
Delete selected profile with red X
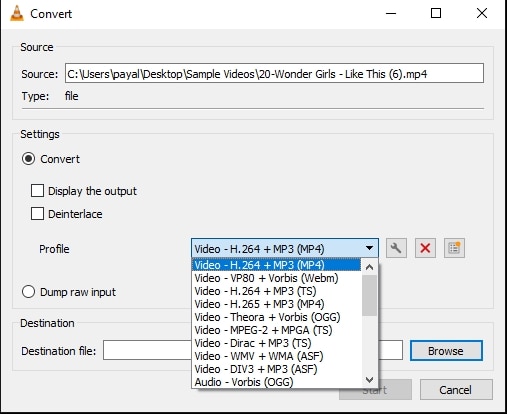[x=425, y=248]
